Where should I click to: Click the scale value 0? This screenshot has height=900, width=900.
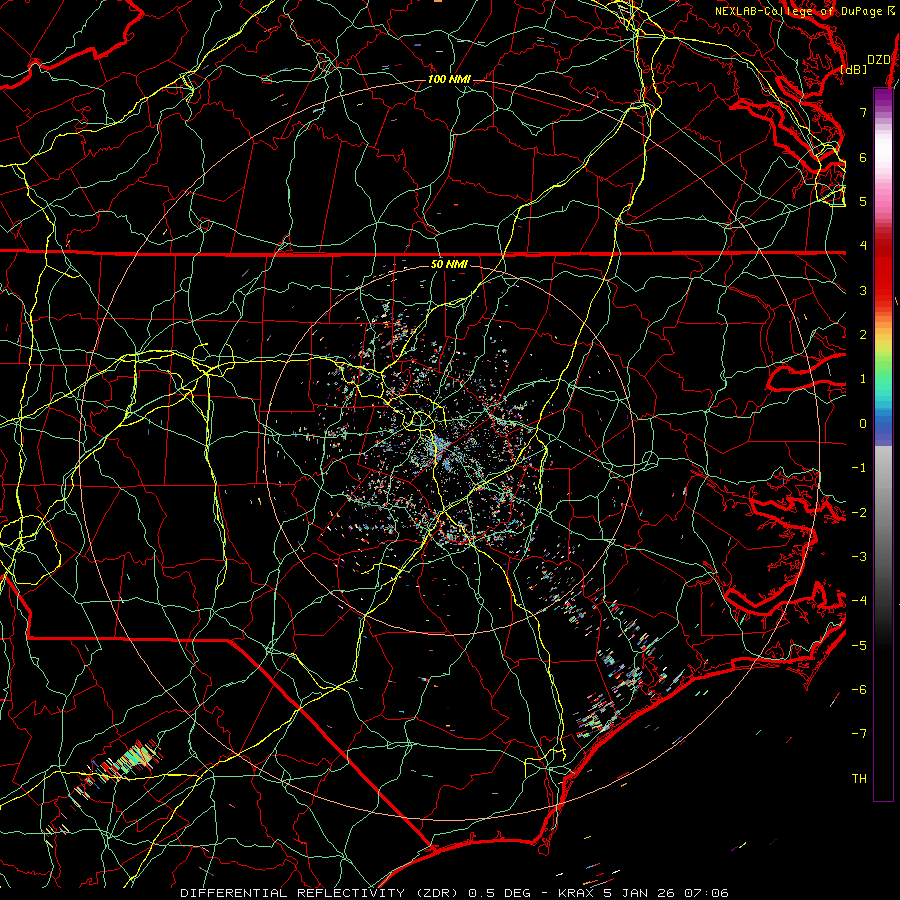coord(863,424)
